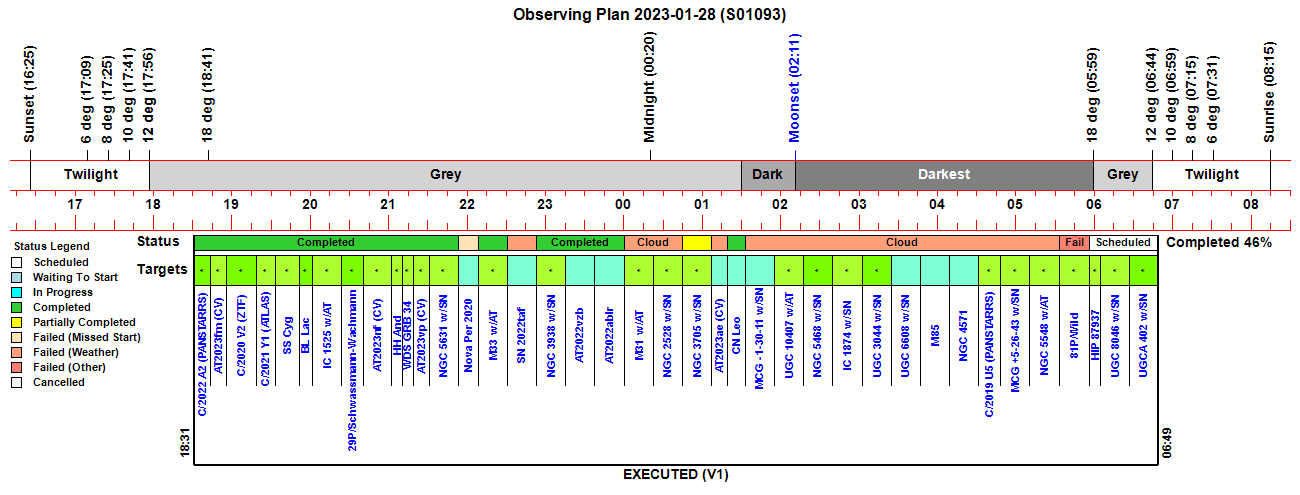
Task: Click the Scheduled status segment
Action: coord(1124,242)
